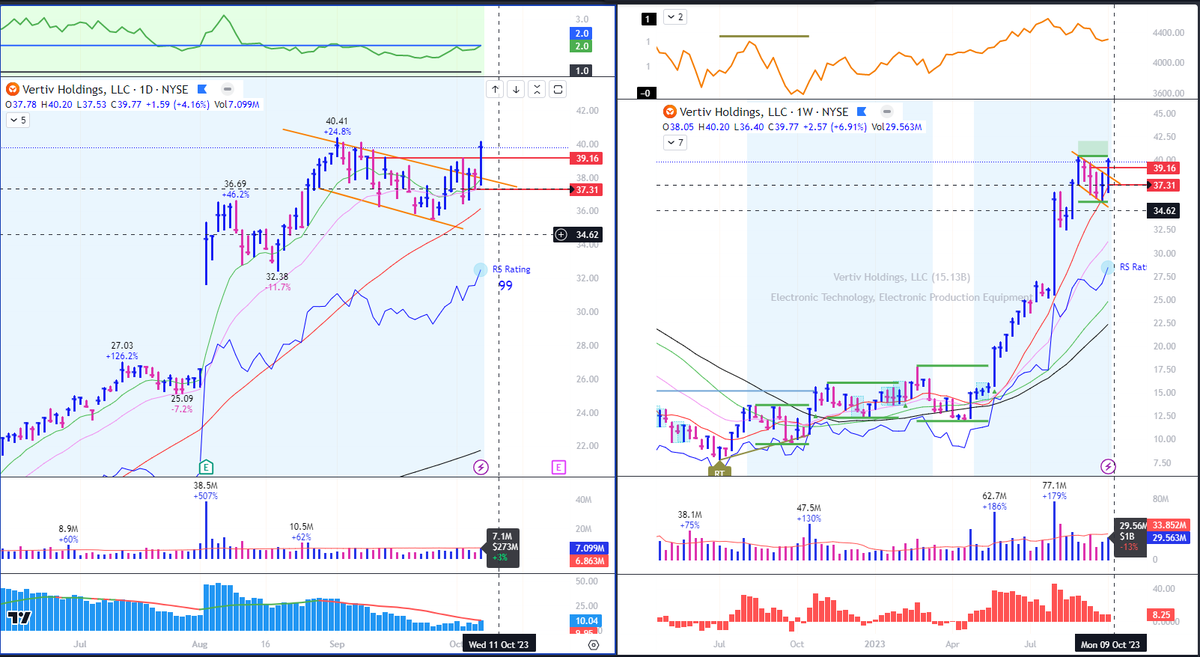This screenshot has height=657, width=1200.
Task: Click lightning event icon on weekly chart
Action: point(1108,466)
